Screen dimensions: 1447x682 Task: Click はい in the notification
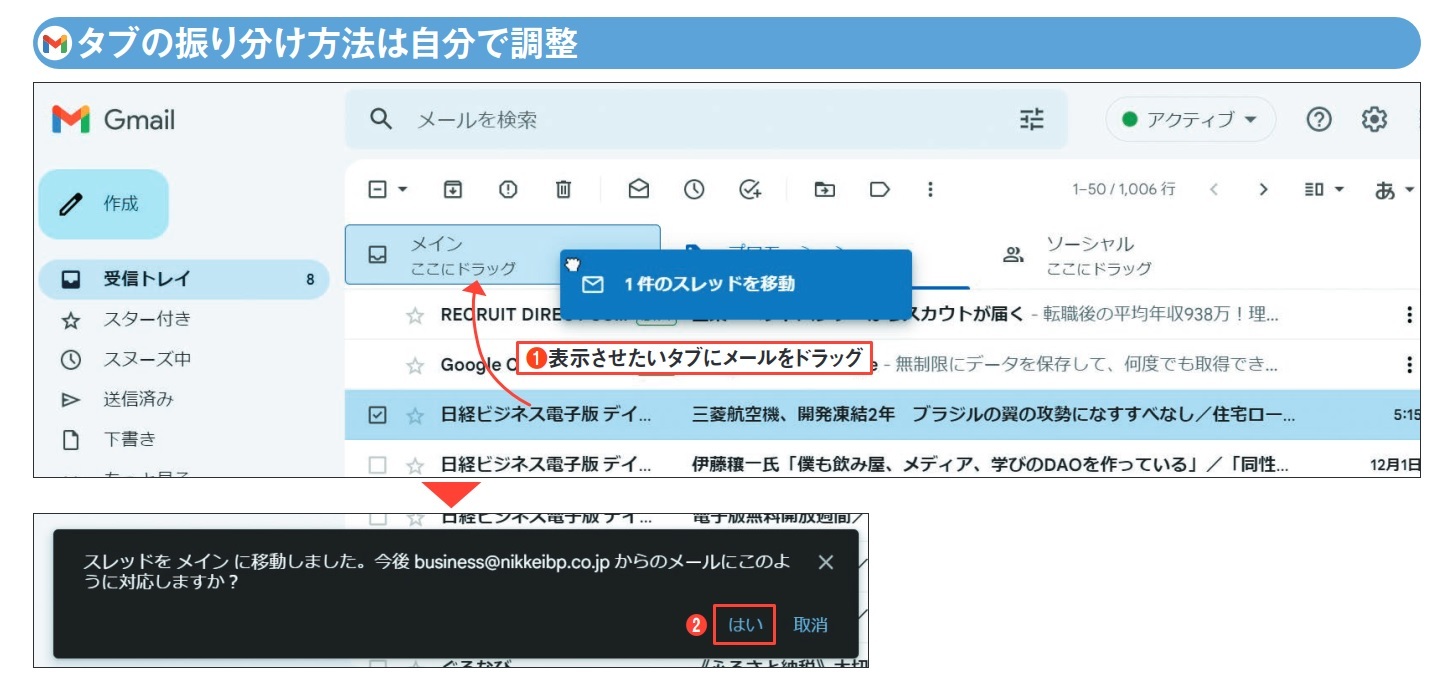point(746,625)
